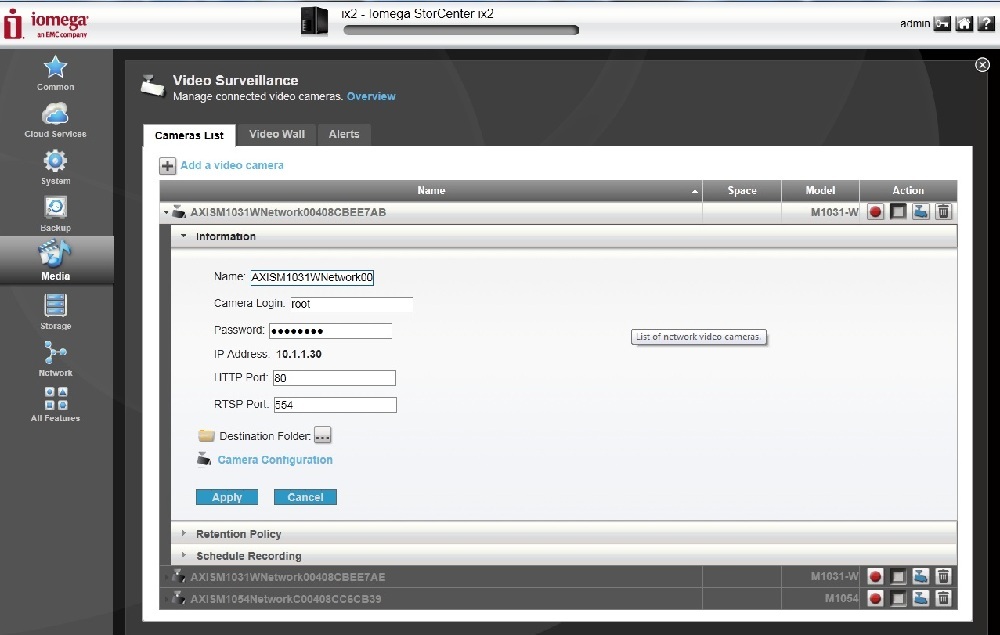The height and width of the screenshot is (635, 1000).
Task: Start recording on camera ending 7AE
Action: pos(876,577)
